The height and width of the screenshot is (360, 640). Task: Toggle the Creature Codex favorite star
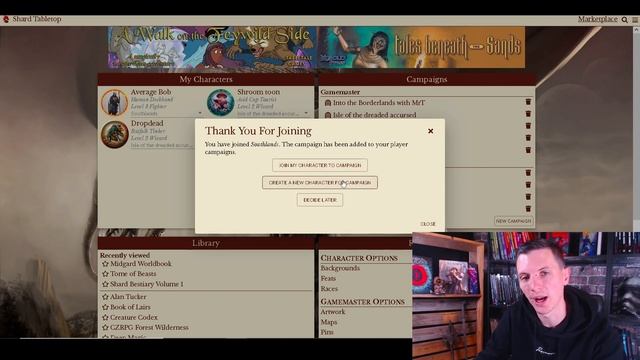(105, 317)
